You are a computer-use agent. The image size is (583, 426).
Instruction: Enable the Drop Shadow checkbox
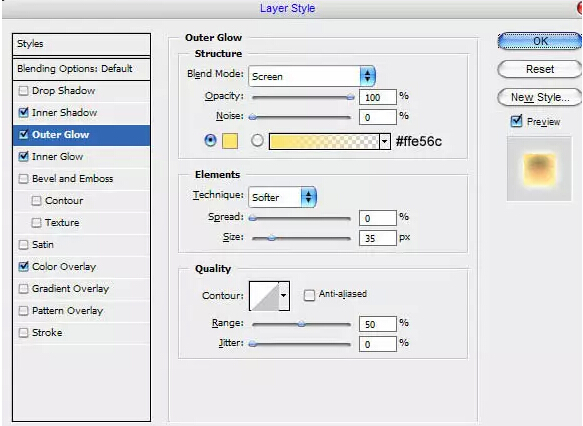pyautogui.click(x=23, y=91)
